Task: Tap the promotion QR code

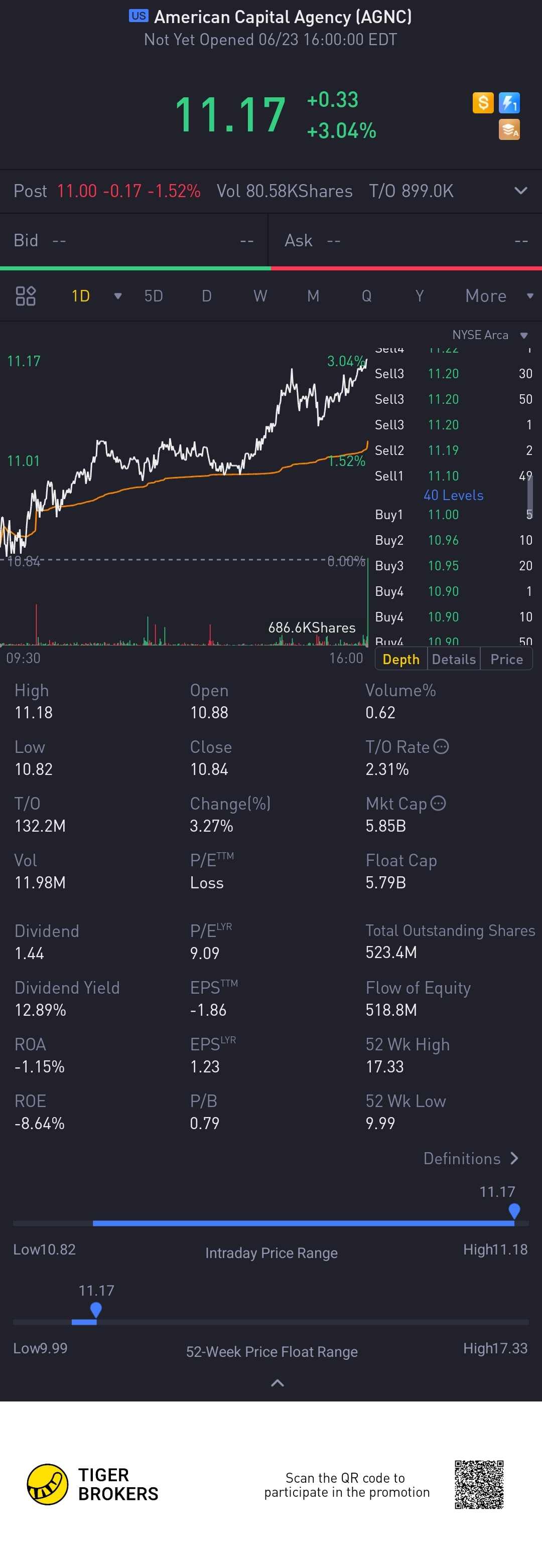Action: pos(479,1484)
